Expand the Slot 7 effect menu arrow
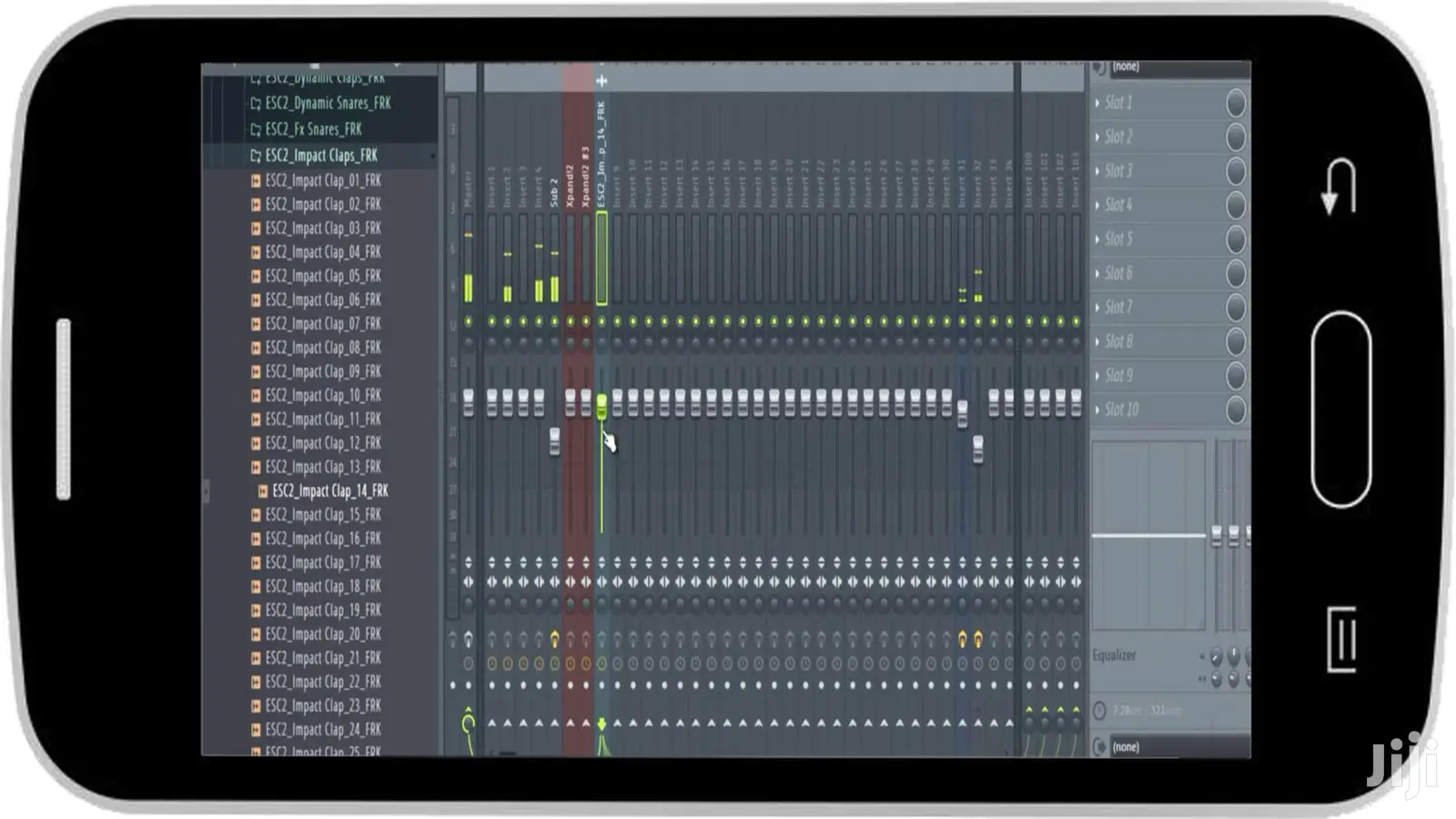 (x=1097, y=308)
